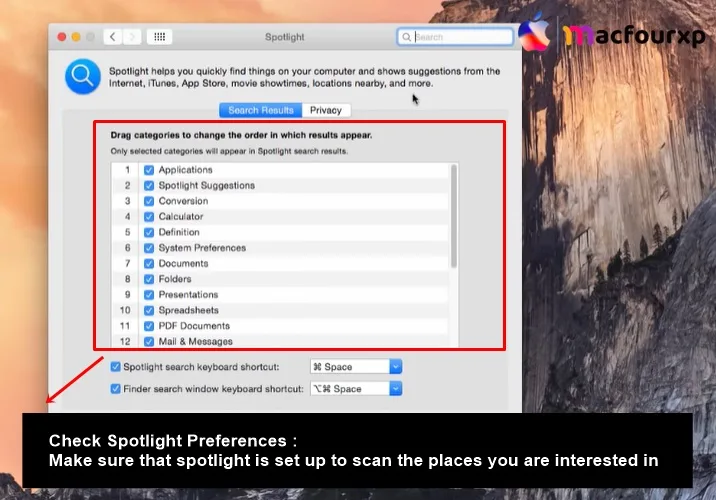This screenshot has width=716, height=500.
Task: Select the Conversion row text
Action: click(x=183, y=201)
